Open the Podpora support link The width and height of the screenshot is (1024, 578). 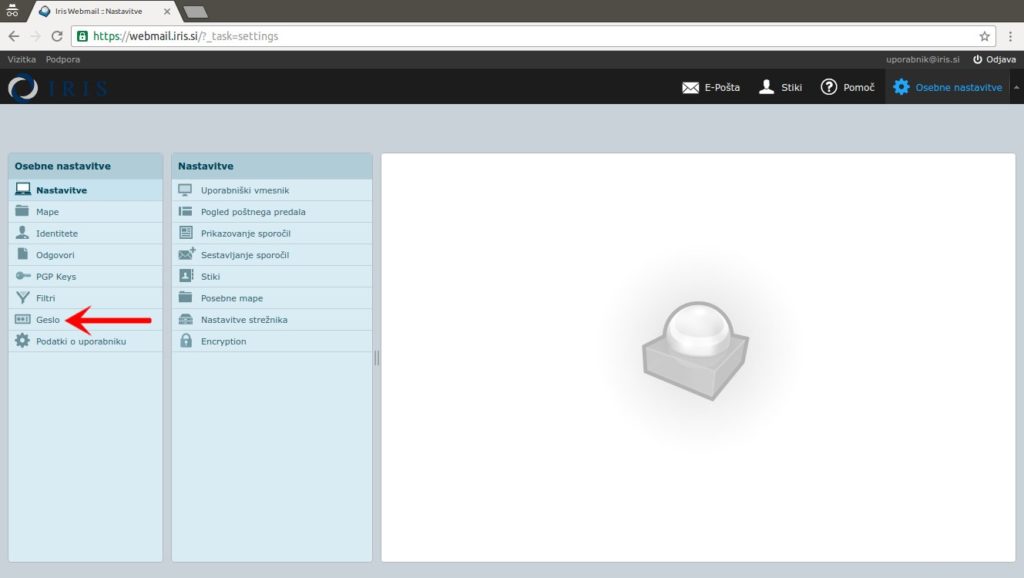(63, 60)
